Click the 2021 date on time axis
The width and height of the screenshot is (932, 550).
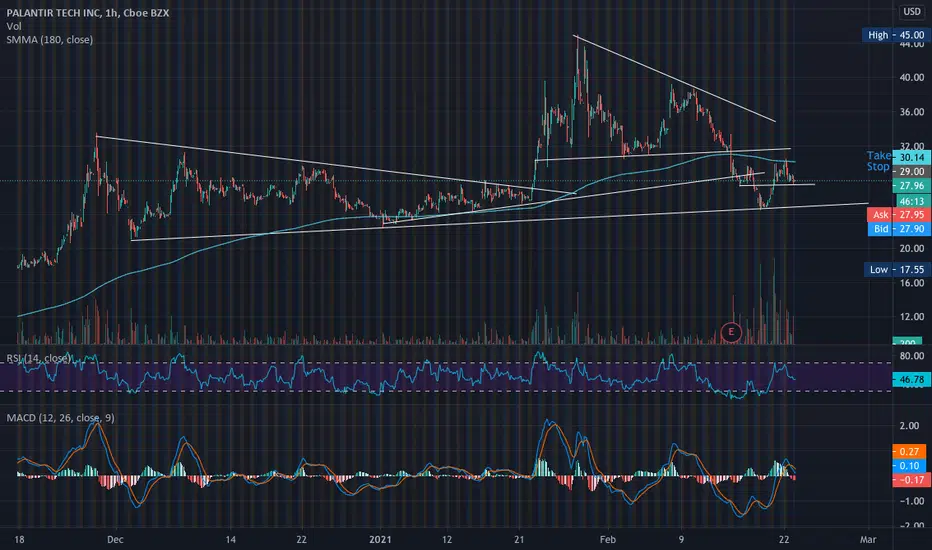(380, 540)
